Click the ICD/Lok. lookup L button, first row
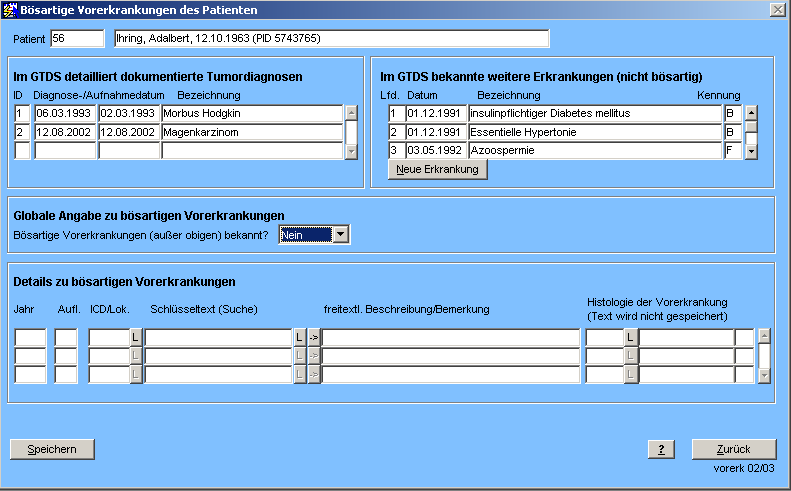This screenshot has height=491, width=791. [137, 338]
